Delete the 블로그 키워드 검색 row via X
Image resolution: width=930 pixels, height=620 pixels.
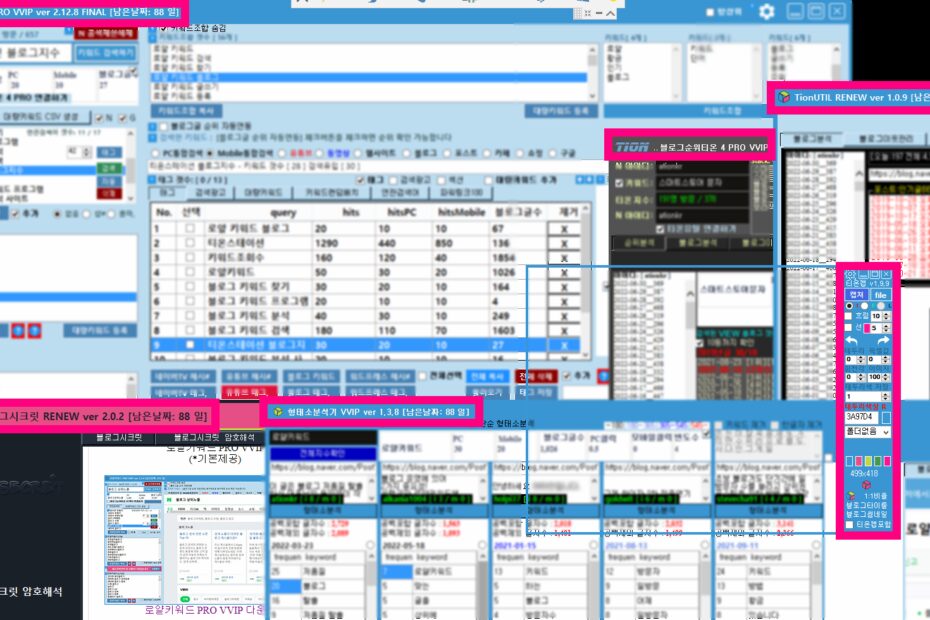point(564,330)
